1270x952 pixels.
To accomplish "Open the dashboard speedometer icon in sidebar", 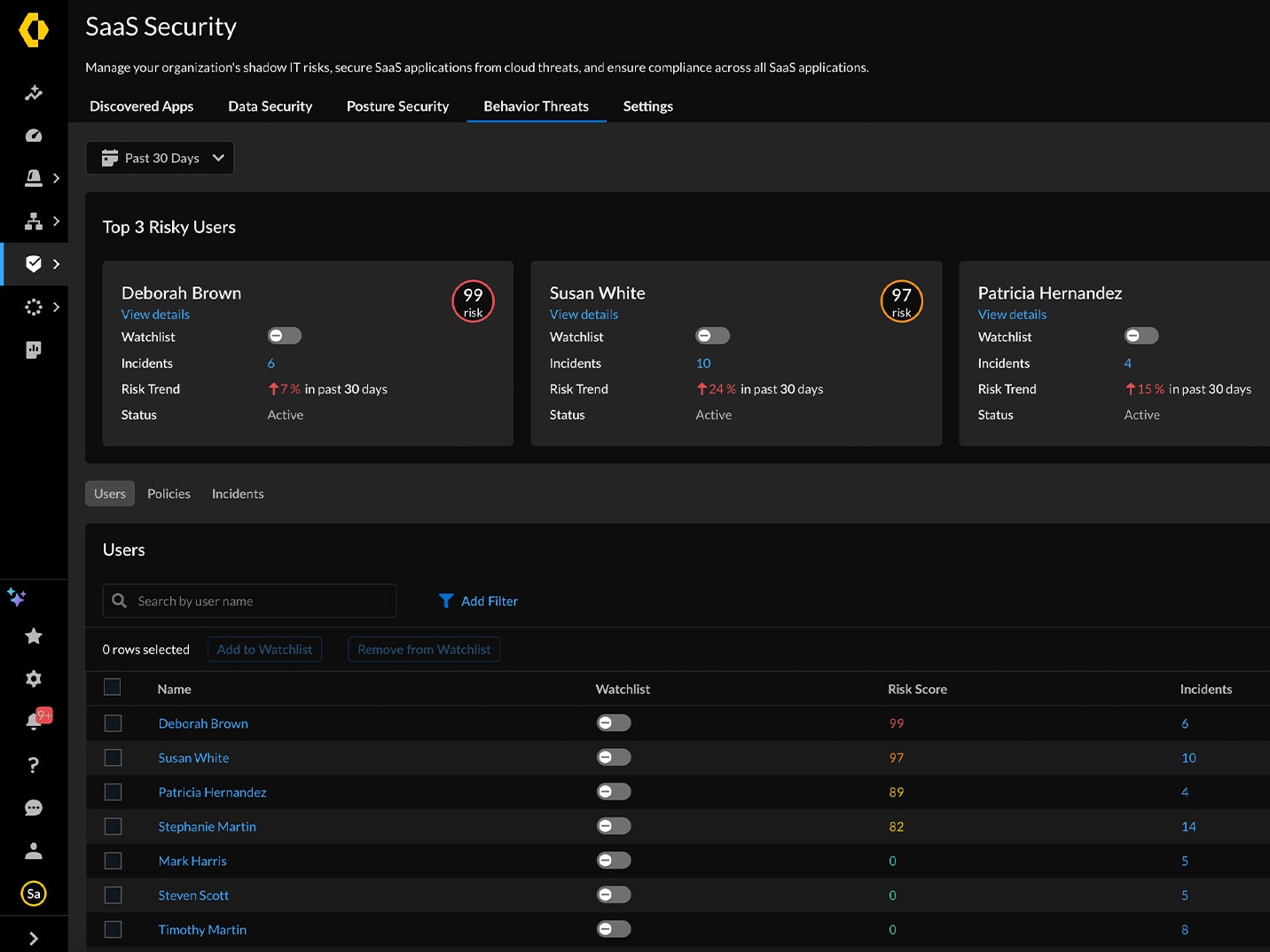I will (34, 135).
